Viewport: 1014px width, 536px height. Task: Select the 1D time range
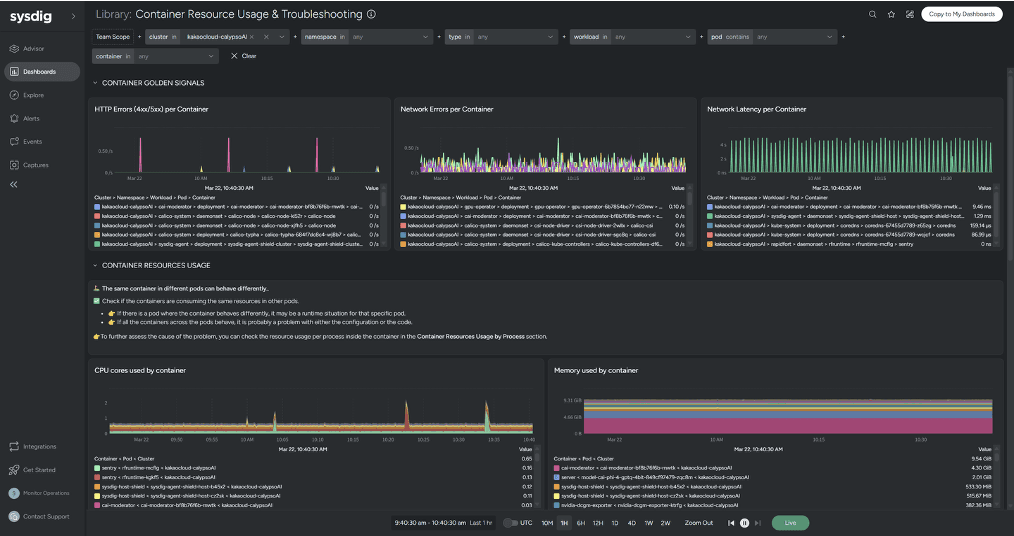pyautogui.click(x=615, y=523)
